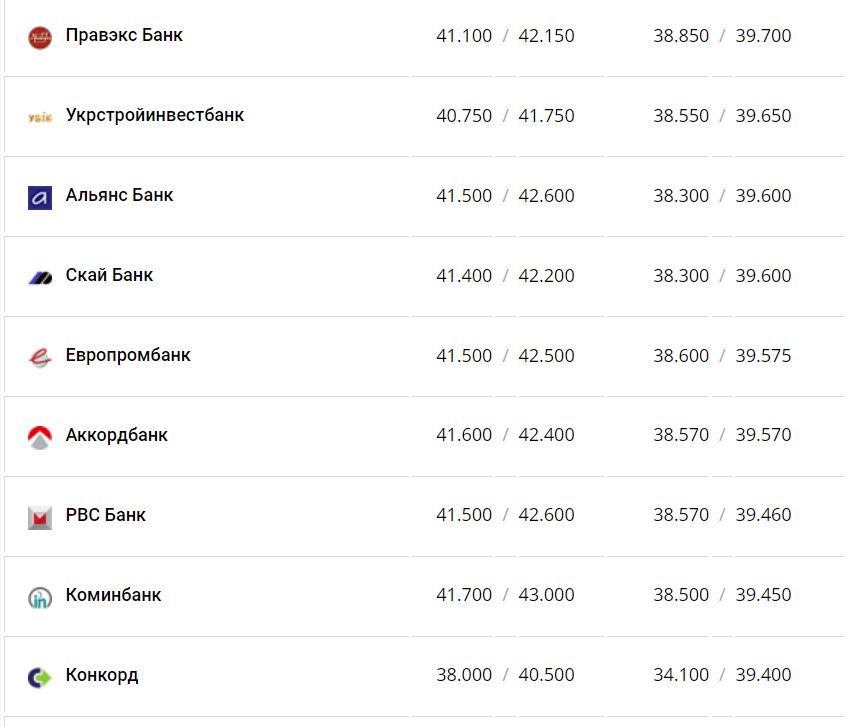
Task: Open the Скай Банк link
Action: [x=109, y=276]
